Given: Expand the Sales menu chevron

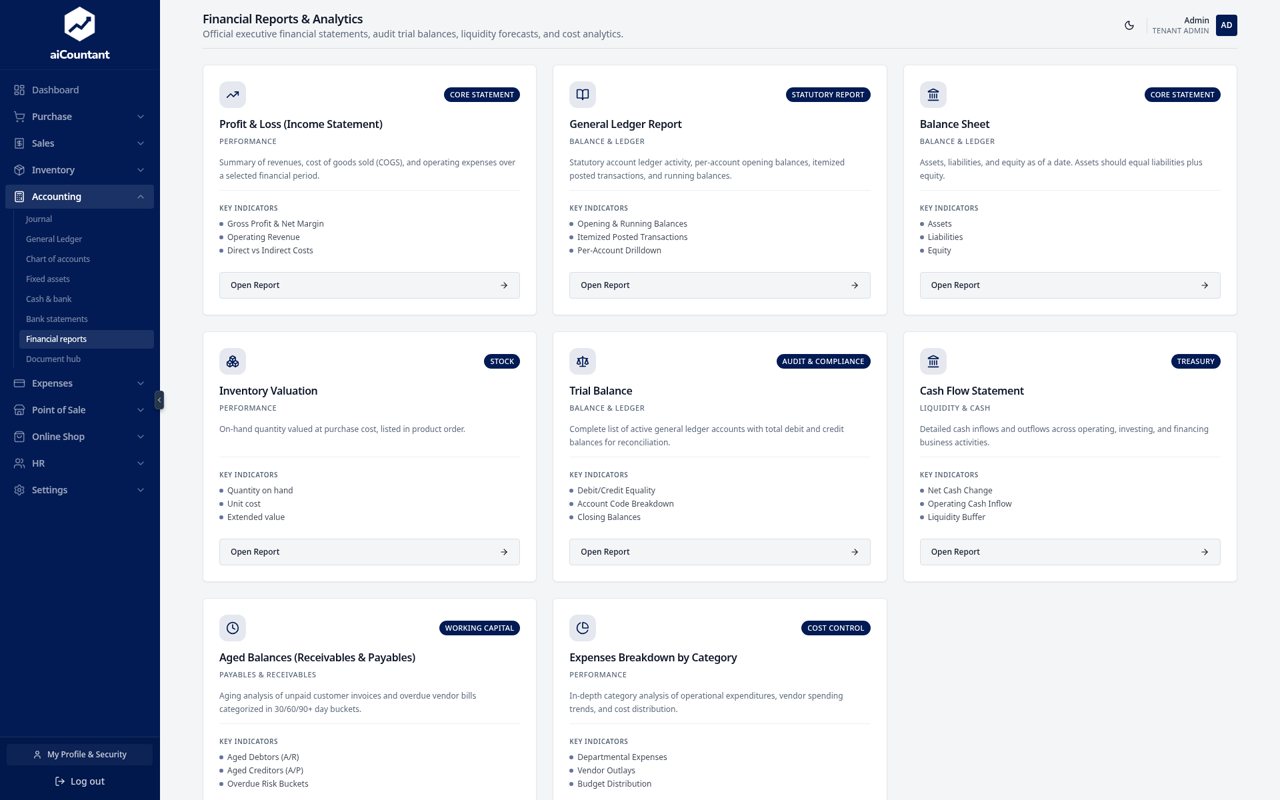Looking at the screenshot, I should coord(140,143).
